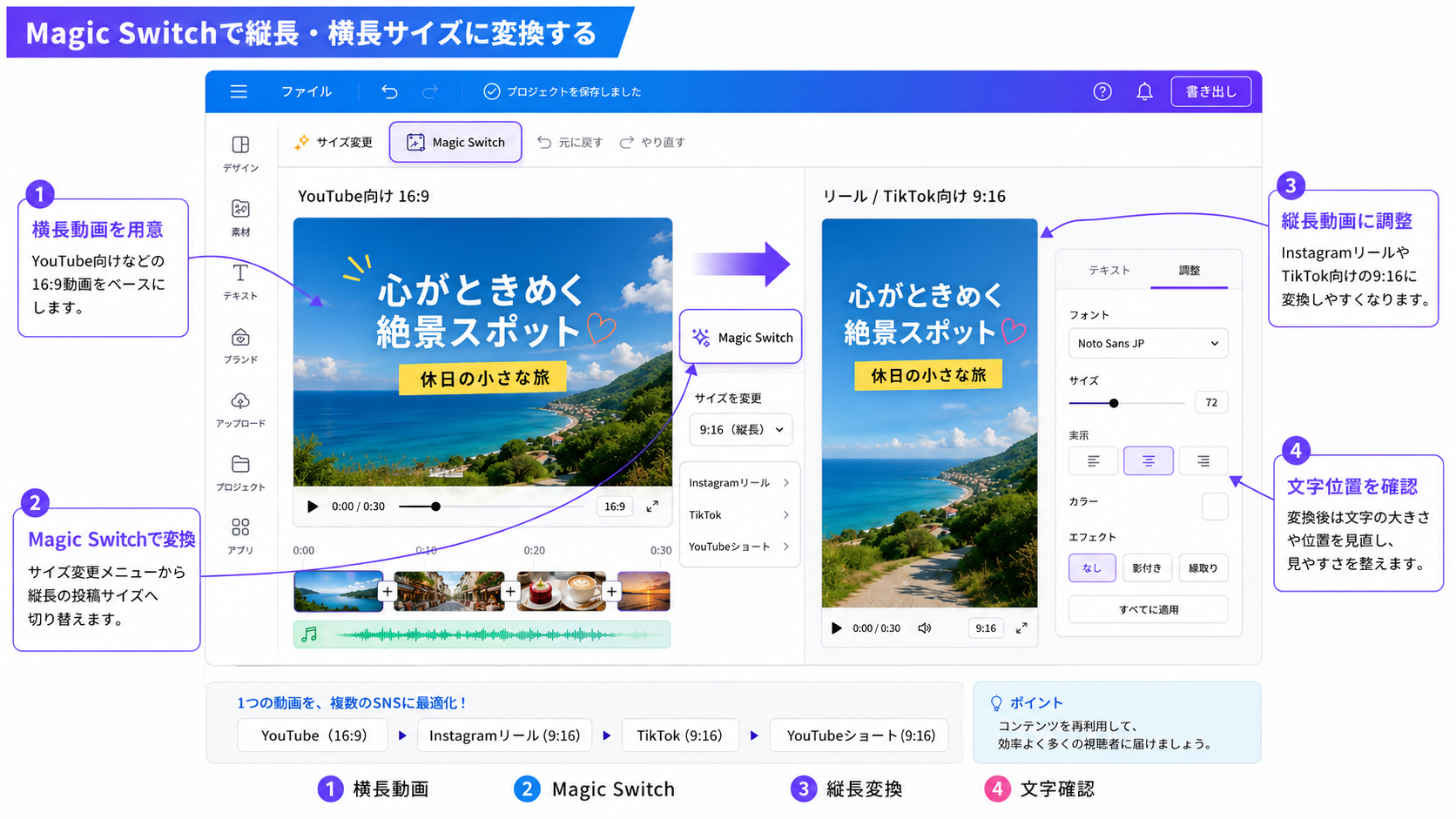Select the なし effect option

click(x=1092, y=567)
